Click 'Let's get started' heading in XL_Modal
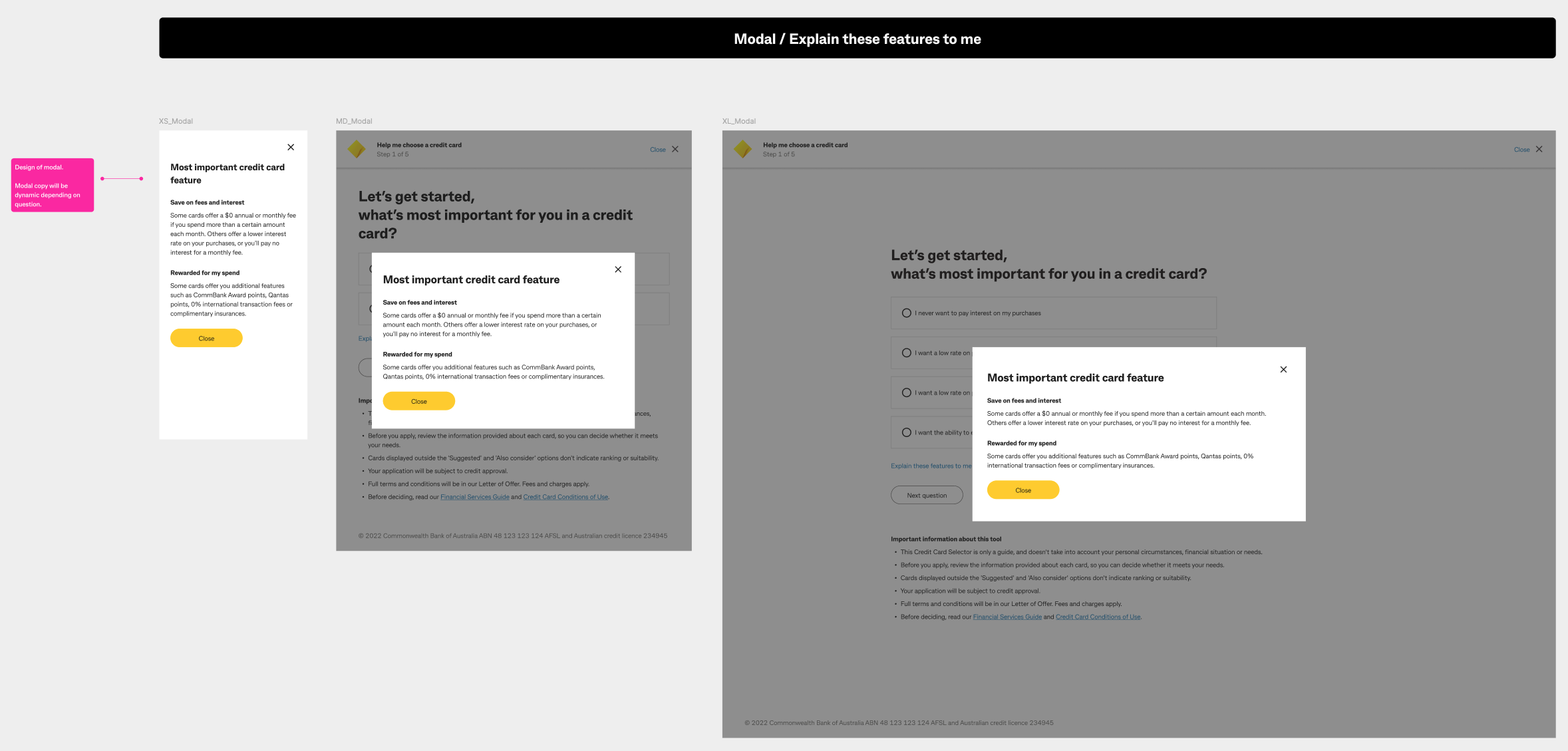Screen dimensions: 1568x751 click(x=1048, y=265)
